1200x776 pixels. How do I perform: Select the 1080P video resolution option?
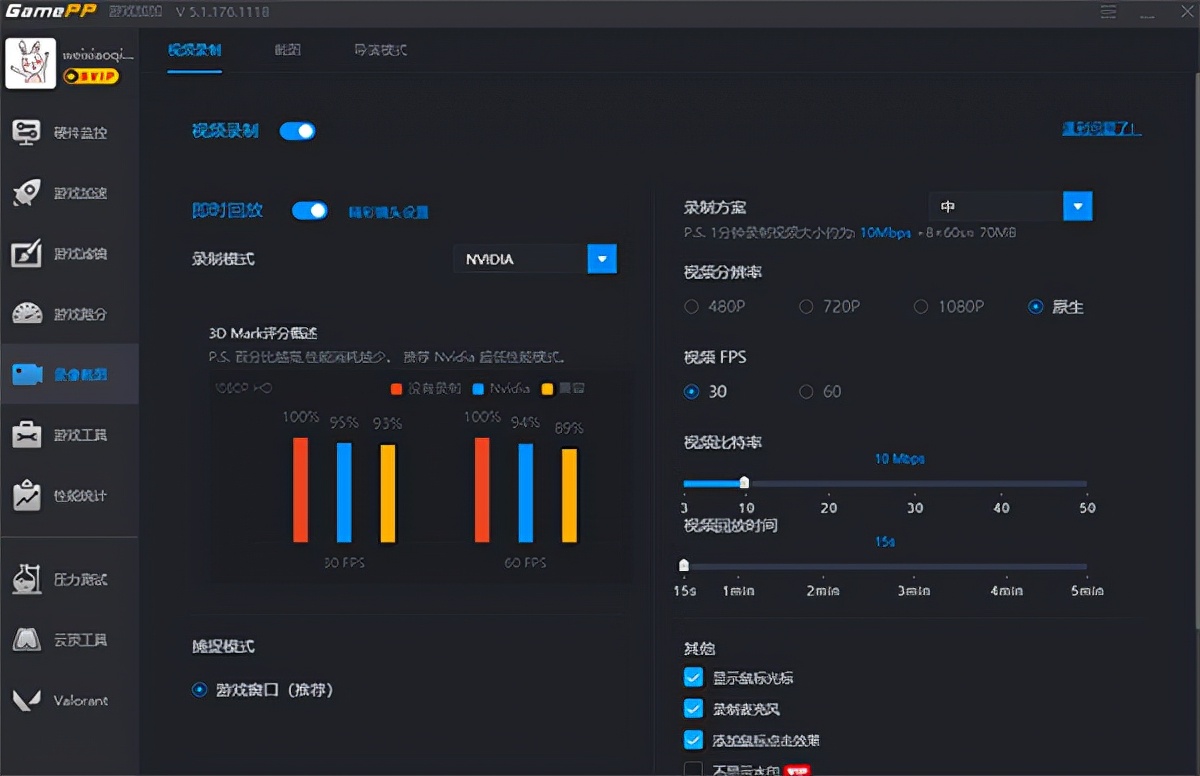(921, 307)
